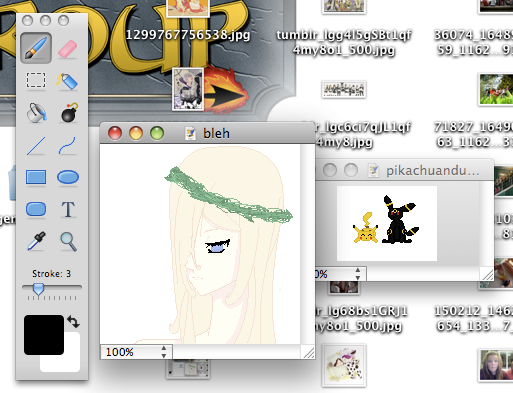Choose the straight Line tool

tap(36, 146)
